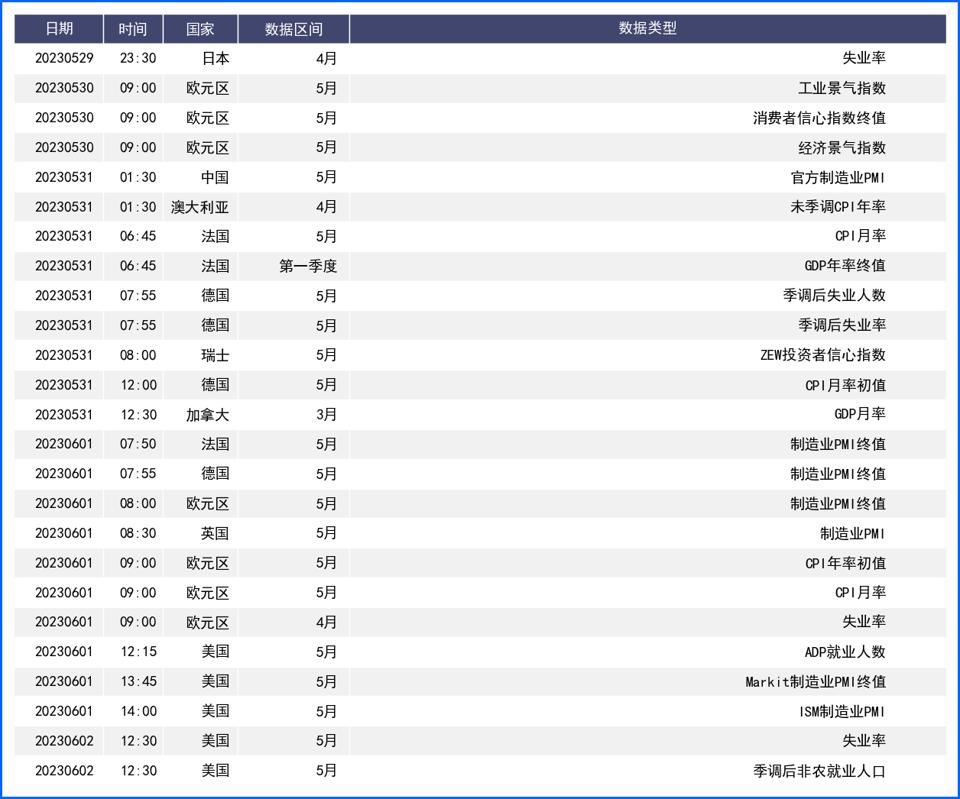The image size is (960, 799).
Task: Select the 澳大利亚 未季调CPI年率 row
Action: [x=480, y=207]
